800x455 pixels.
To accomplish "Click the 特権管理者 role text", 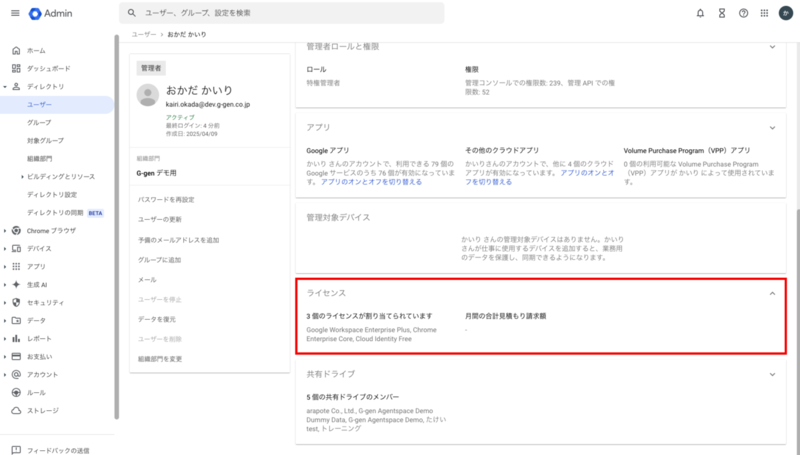I will tap(323, 83).
